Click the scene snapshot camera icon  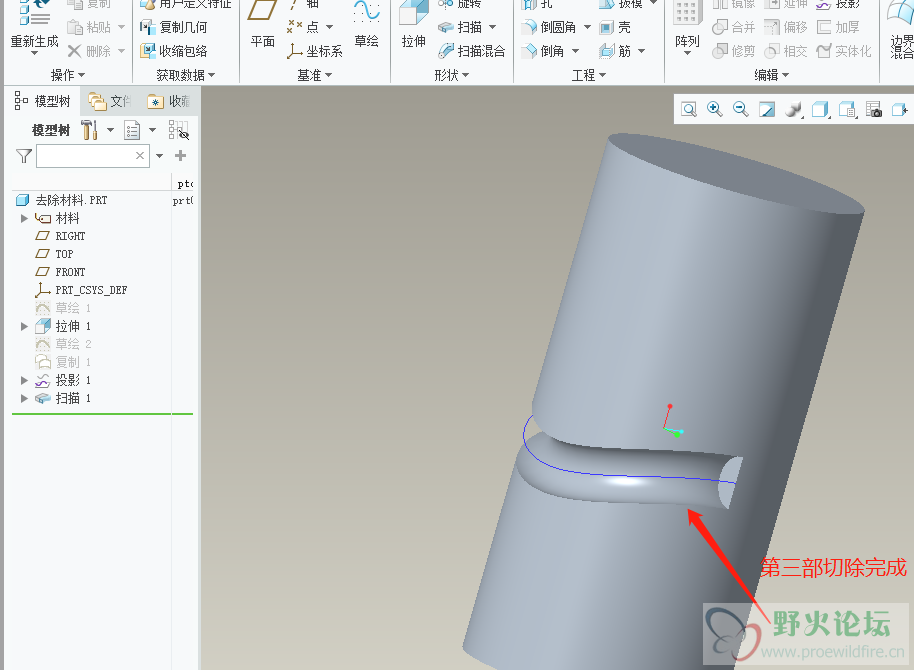click(x=873, y=110)
